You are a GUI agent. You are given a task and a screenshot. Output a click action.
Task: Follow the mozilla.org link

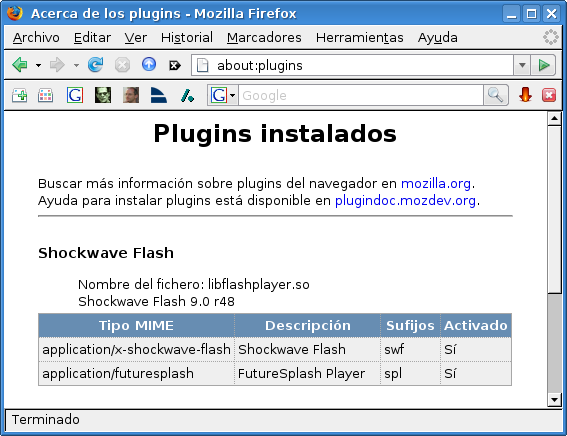(436, 184)
